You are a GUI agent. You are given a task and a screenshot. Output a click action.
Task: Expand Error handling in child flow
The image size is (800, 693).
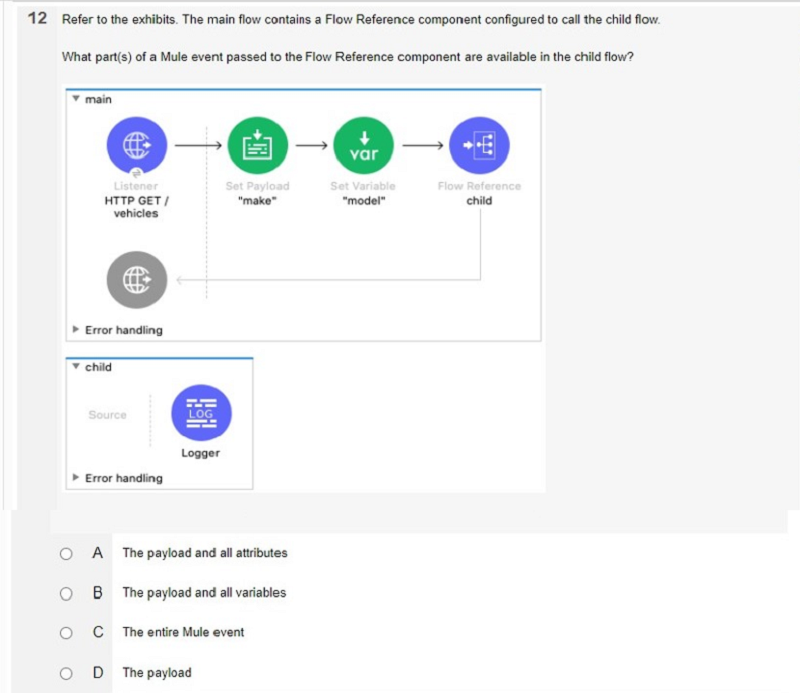76,477
